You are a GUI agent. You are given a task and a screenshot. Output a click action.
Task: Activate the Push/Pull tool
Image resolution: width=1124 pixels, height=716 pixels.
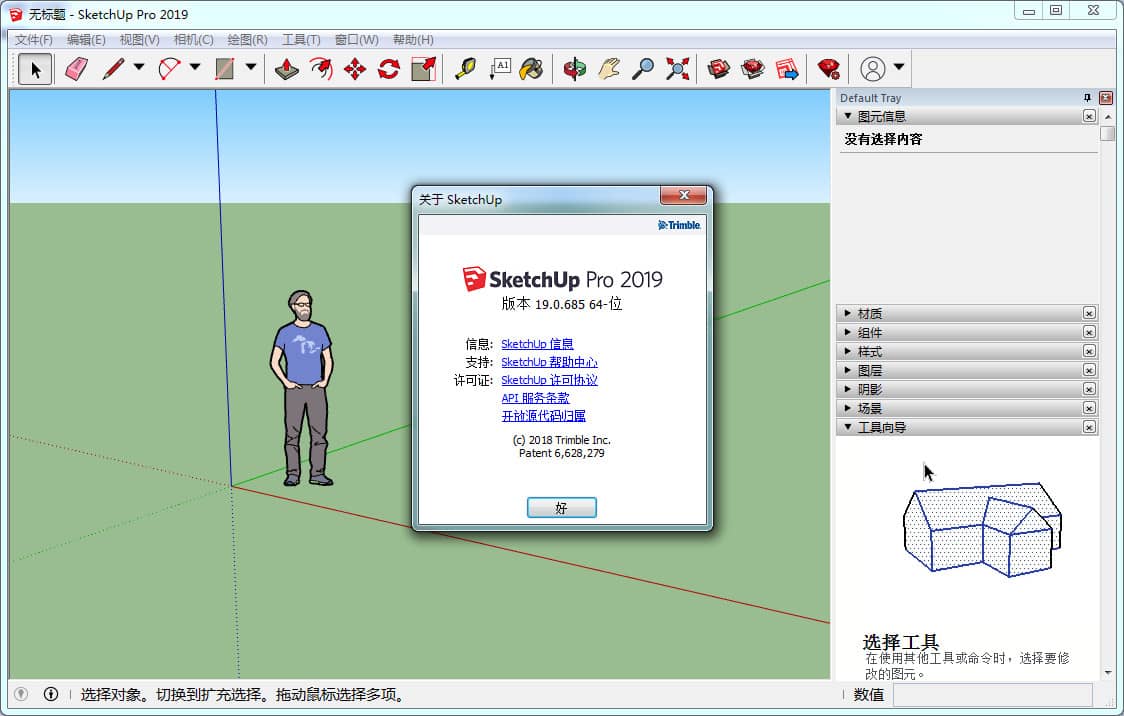pyautogui.click(x=287, y=69)
